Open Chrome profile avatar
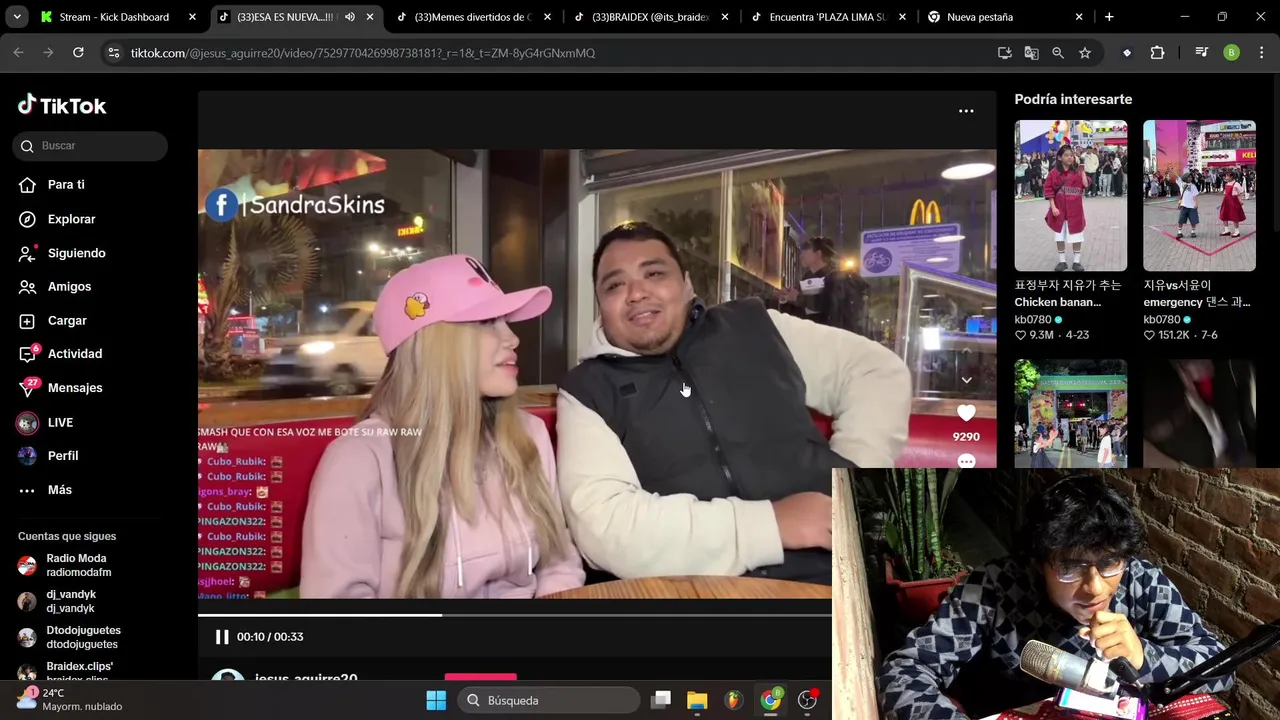 (1232, 53)
